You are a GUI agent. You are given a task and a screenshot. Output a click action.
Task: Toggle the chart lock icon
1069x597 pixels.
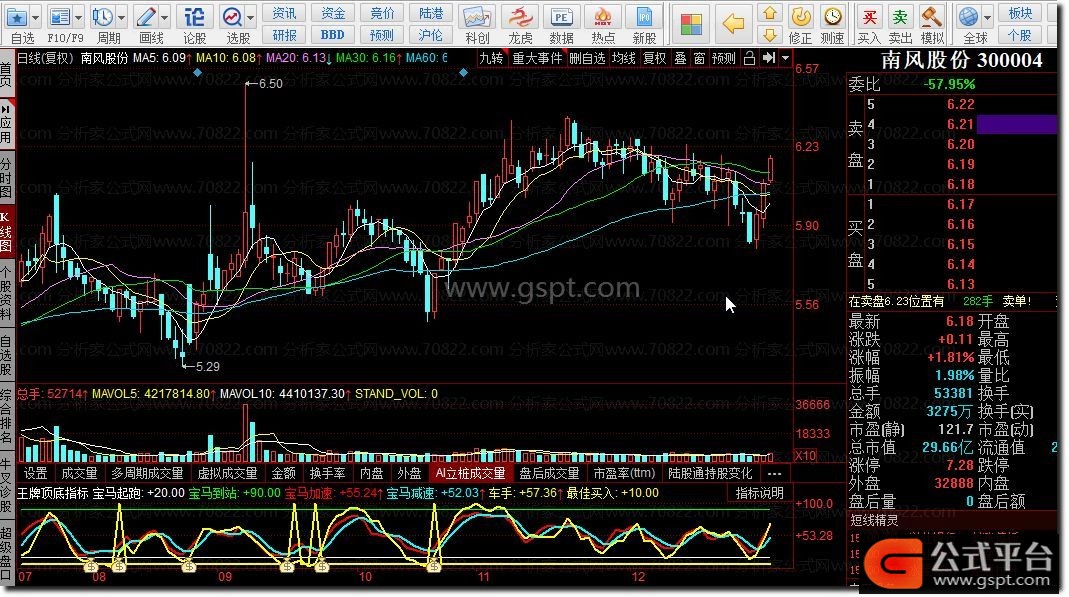point(749,59)
